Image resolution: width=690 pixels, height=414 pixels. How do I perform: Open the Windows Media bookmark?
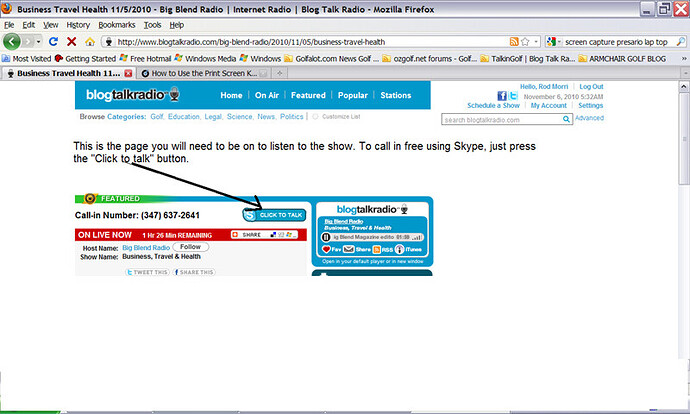[205, 59]
